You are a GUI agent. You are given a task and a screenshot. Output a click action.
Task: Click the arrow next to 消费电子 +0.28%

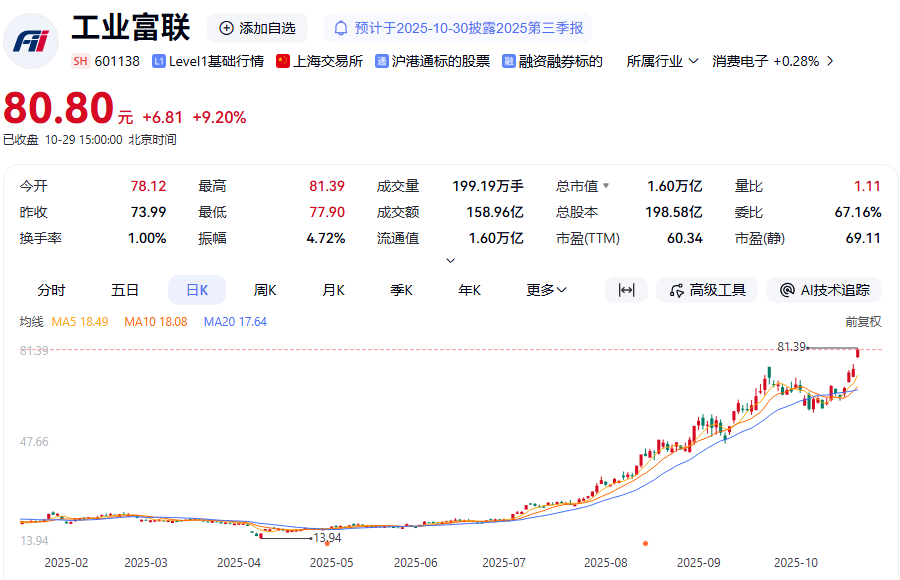pos(829,61)
